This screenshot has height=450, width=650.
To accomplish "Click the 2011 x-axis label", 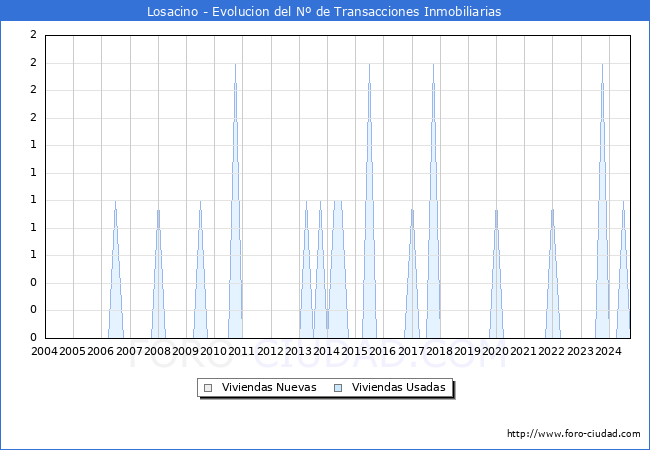I will [241, 351].
